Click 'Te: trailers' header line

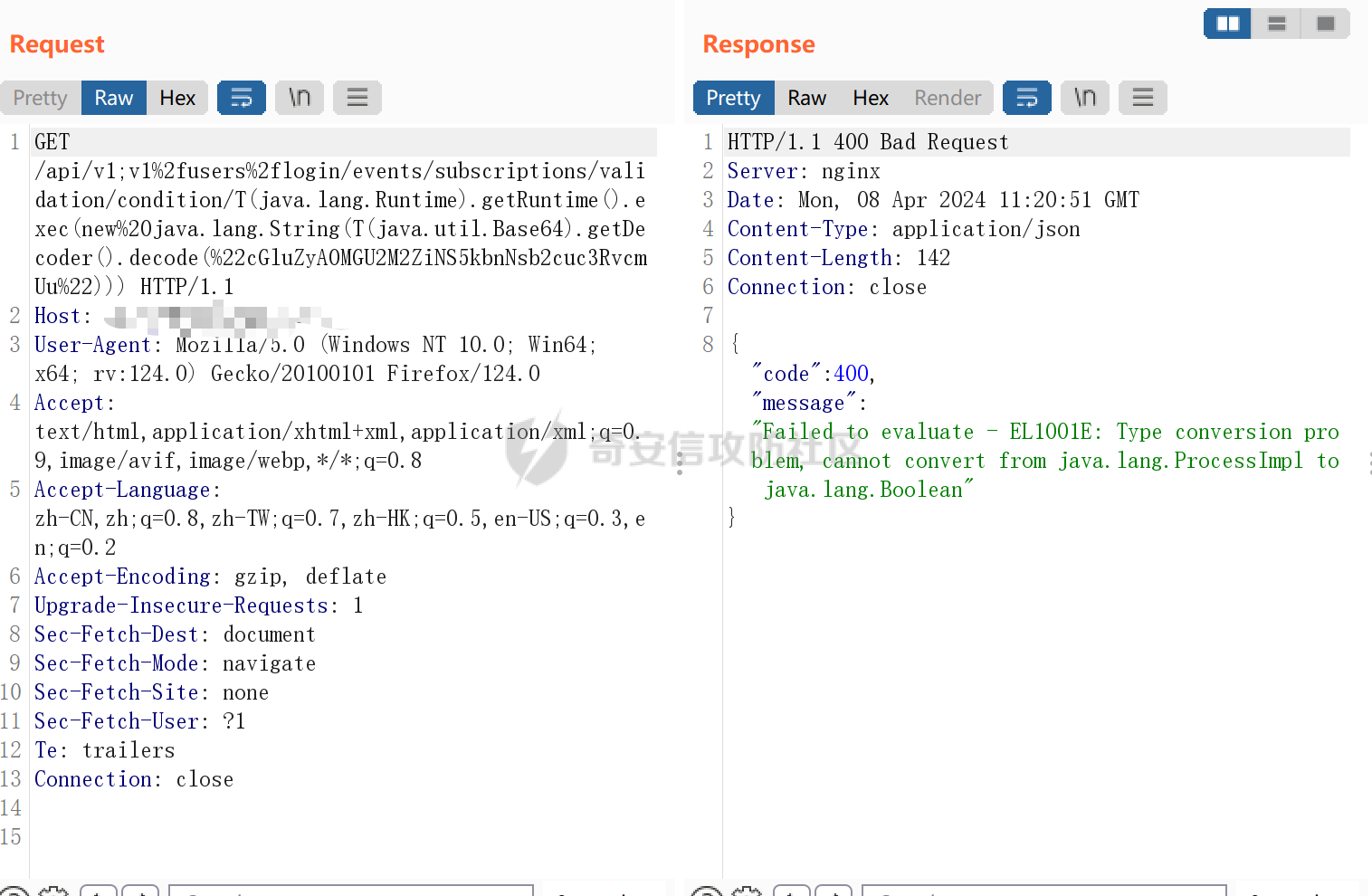pos(104,750)
